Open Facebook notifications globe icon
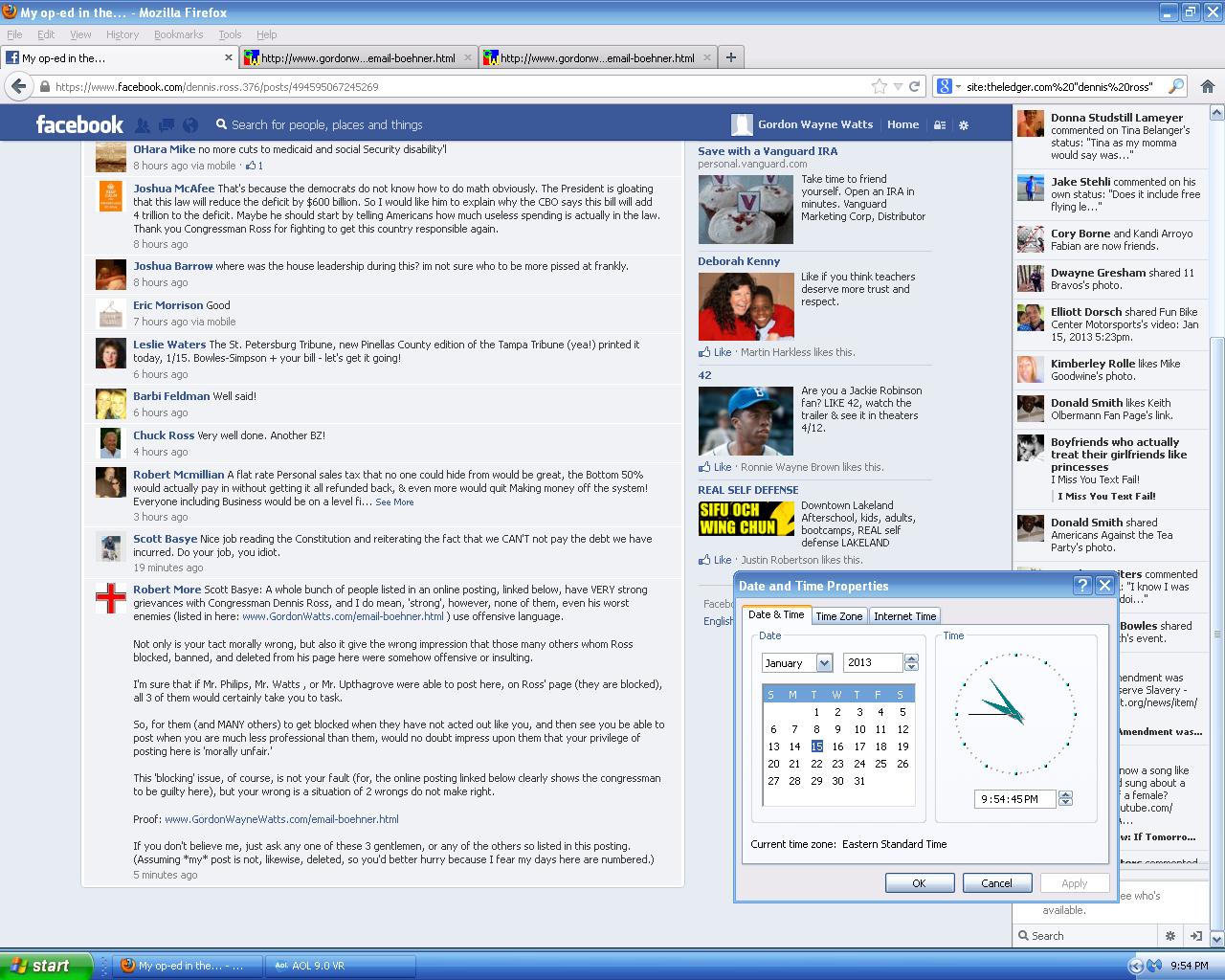 190,124
